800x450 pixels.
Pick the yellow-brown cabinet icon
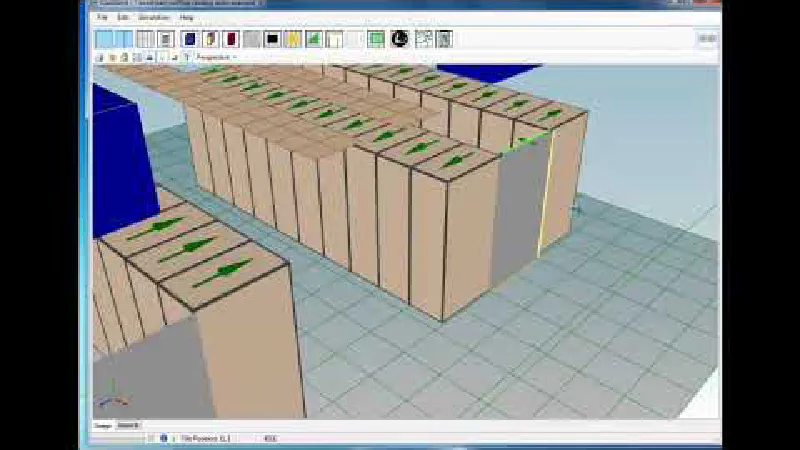pos(210,39)
